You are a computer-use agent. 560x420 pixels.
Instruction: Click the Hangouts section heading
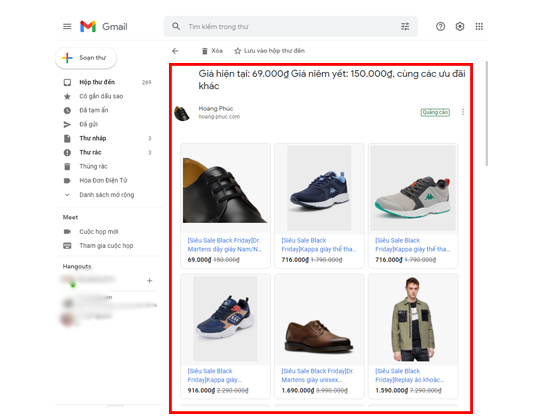pos(77,267)
